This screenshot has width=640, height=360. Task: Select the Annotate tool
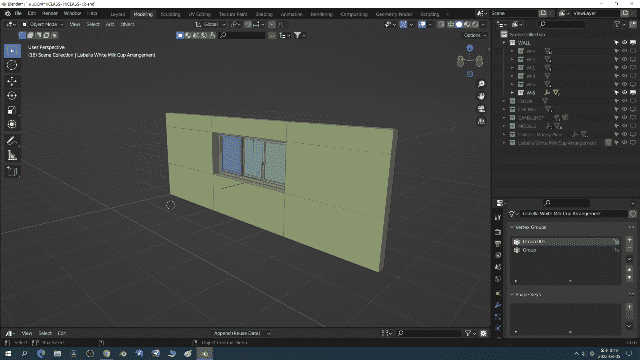point(12,141)
